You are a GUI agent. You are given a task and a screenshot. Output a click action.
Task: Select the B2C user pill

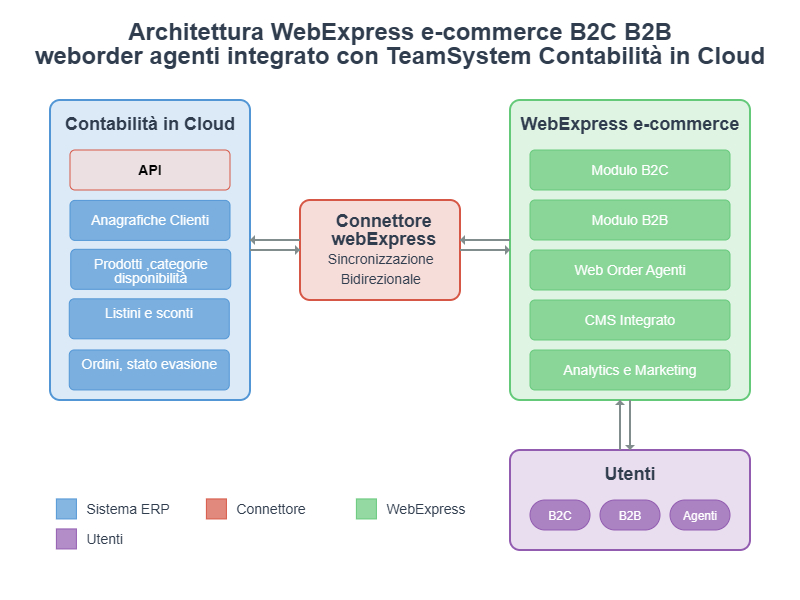coord(560,515)
